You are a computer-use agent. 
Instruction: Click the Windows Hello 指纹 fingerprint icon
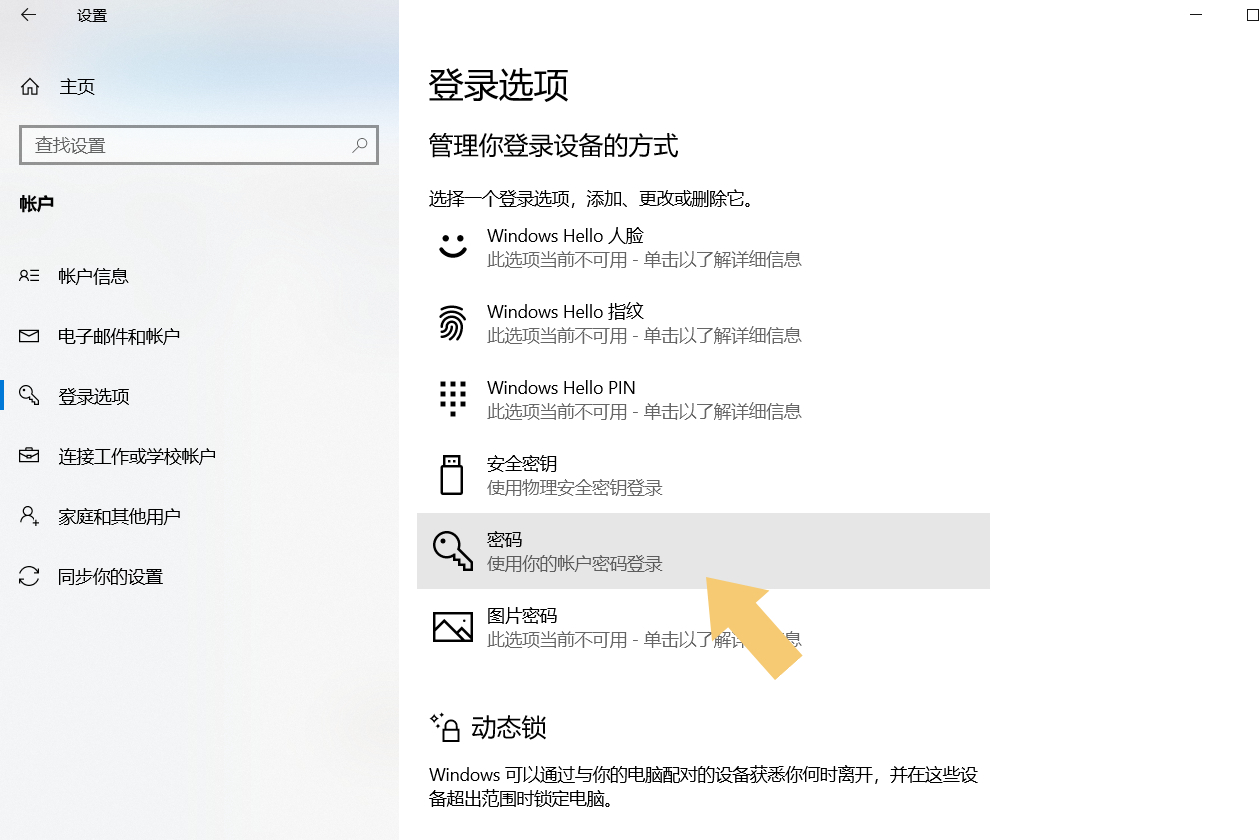click(452, 322)
